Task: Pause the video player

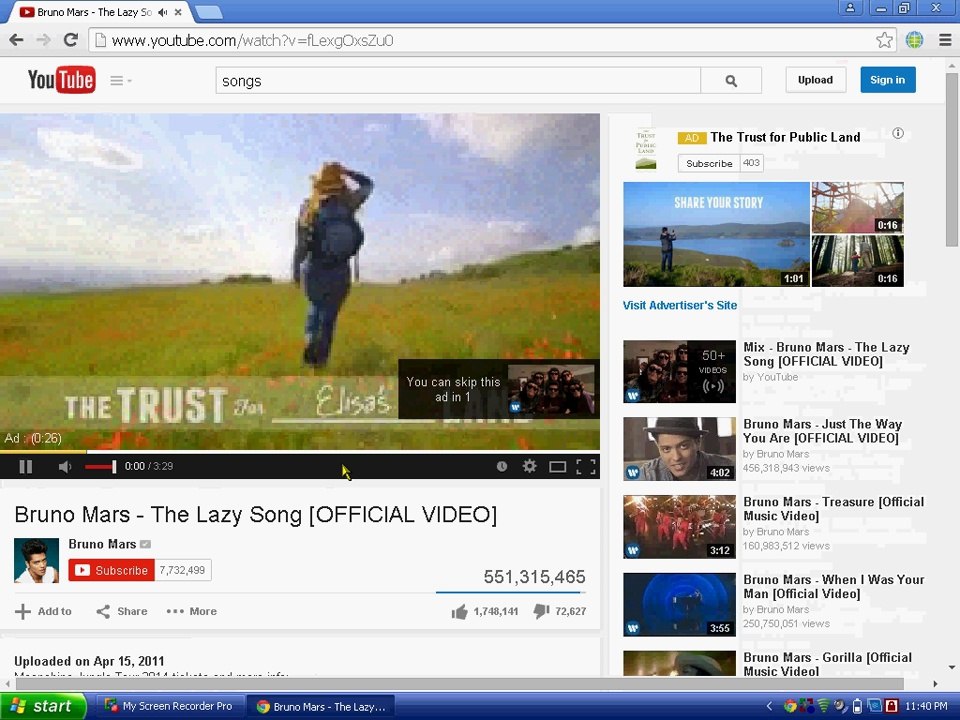Action: pyautogui.click(x=25, y=467)
